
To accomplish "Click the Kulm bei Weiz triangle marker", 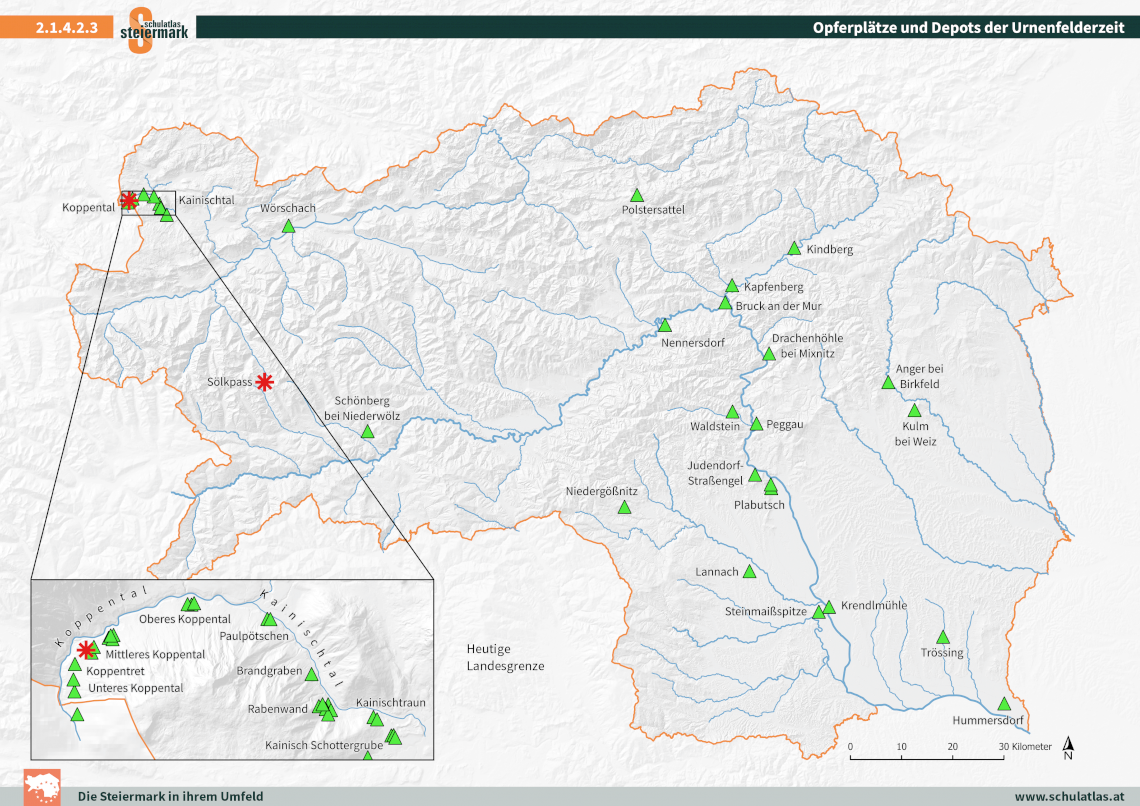I will [x=914, y=411].
